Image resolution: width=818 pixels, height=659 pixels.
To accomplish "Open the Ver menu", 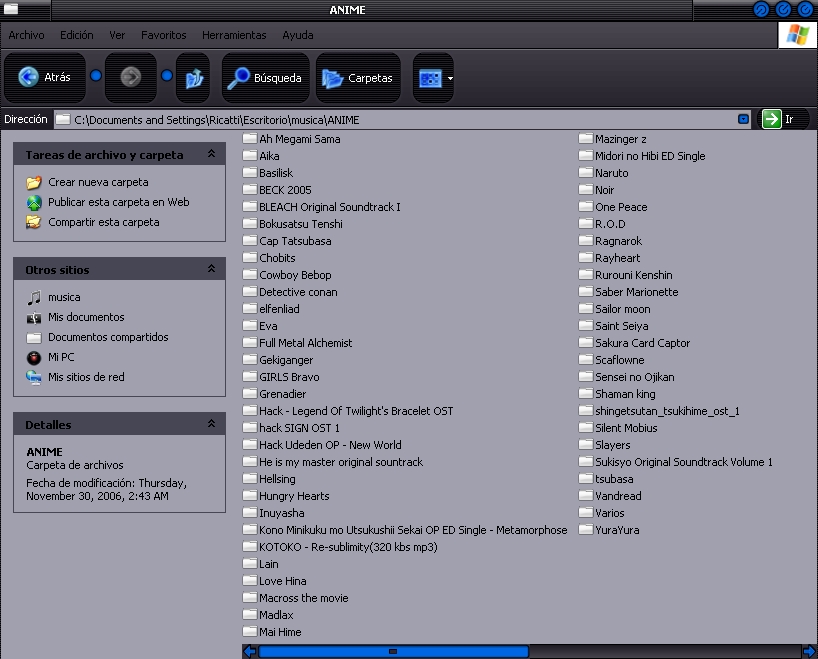I will [x=117, y=35].
